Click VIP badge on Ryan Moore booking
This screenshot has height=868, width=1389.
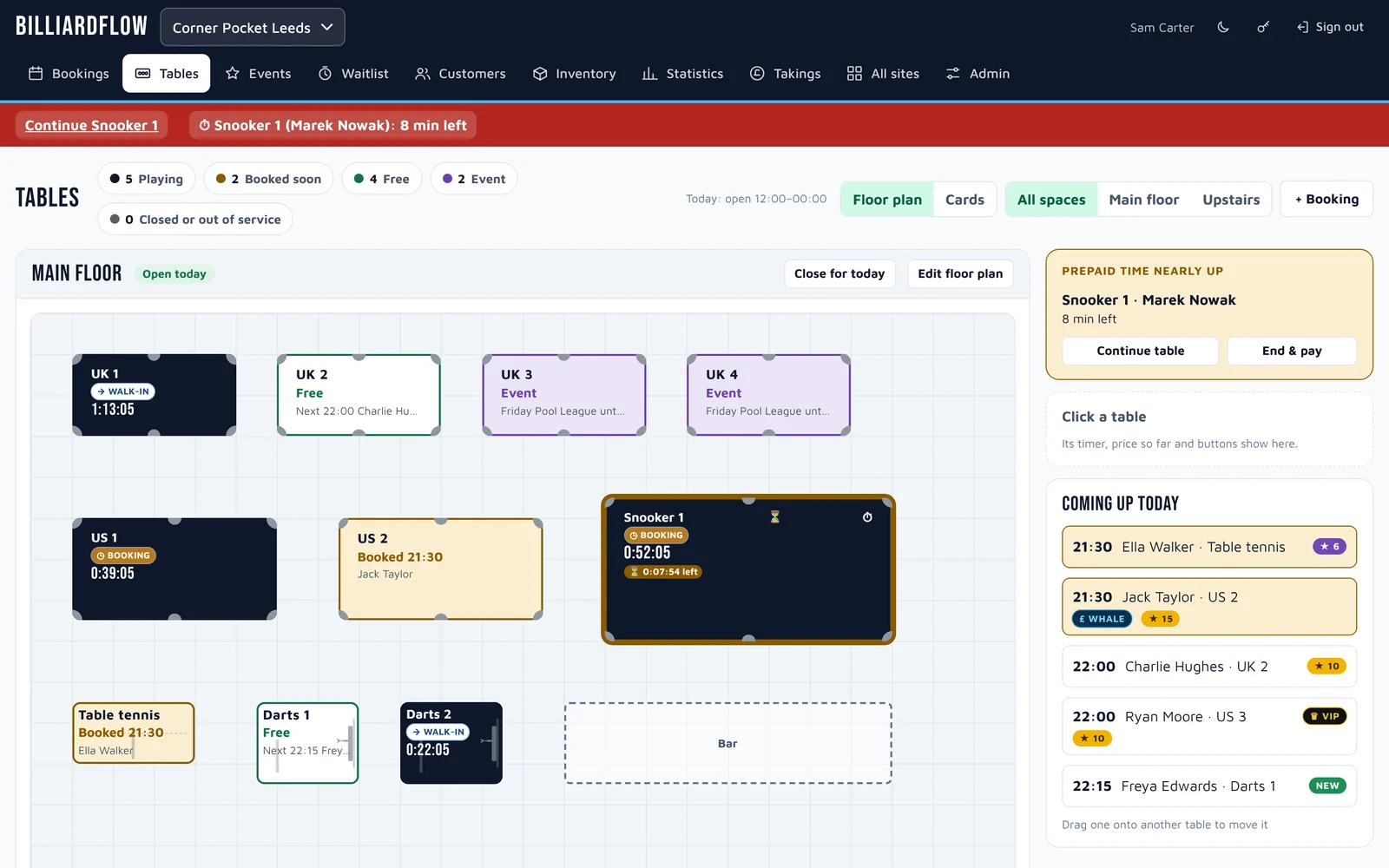pyautogui.click(x=1325, y=716)
